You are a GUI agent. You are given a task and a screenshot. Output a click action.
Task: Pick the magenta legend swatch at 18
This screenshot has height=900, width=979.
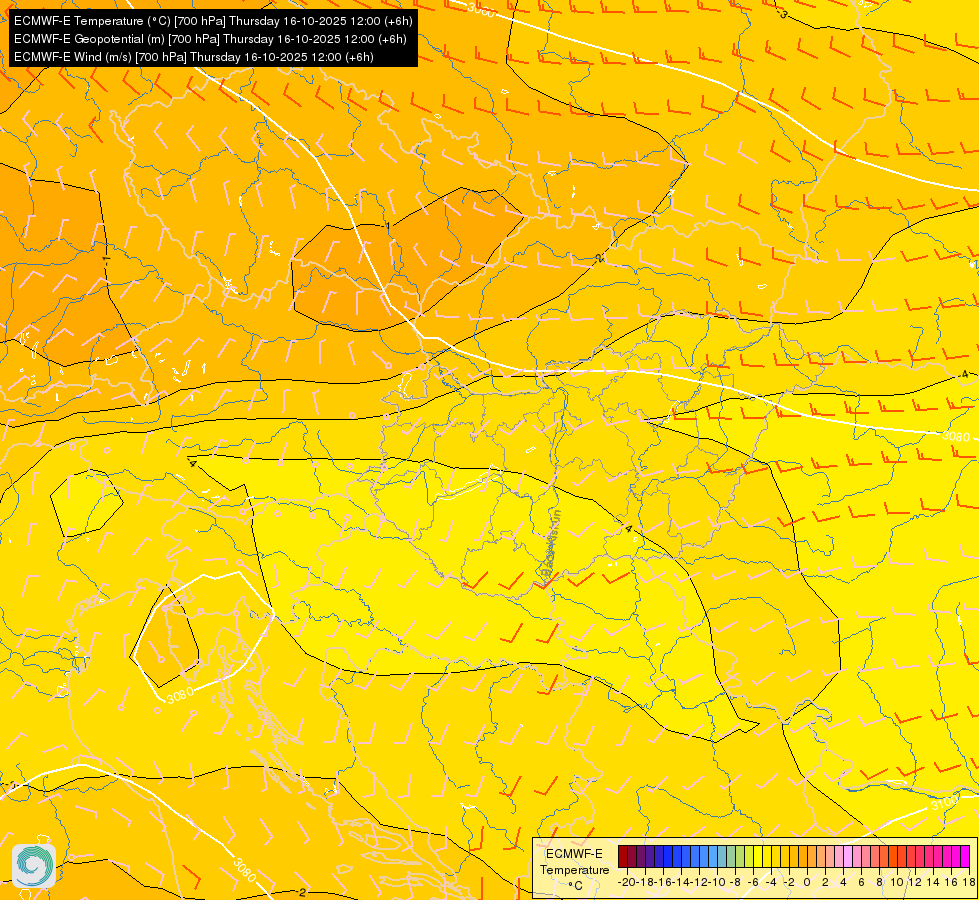[x=965, y=856]
